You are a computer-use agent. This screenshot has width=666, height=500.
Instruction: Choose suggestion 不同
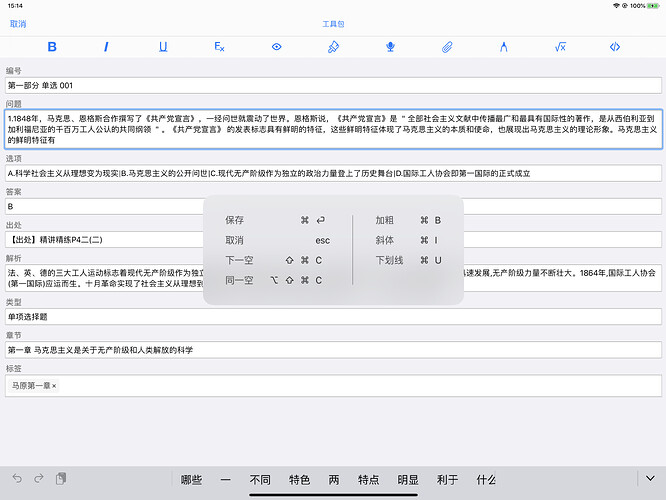(x=260, y=480)
